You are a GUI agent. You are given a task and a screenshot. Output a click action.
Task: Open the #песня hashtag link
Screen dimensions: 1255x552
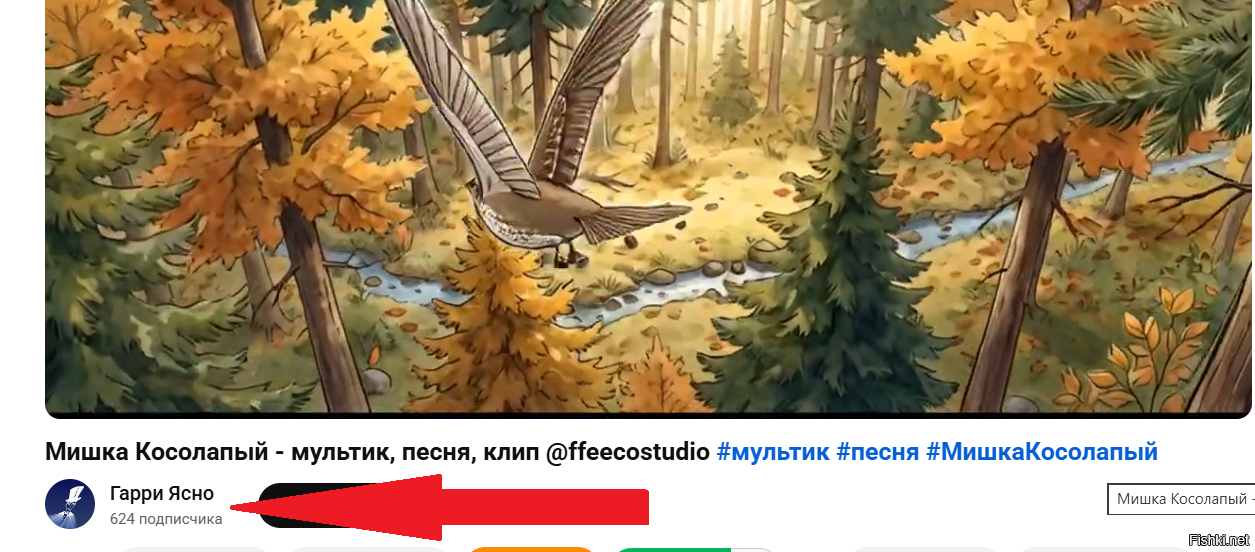tap(877, 451)
